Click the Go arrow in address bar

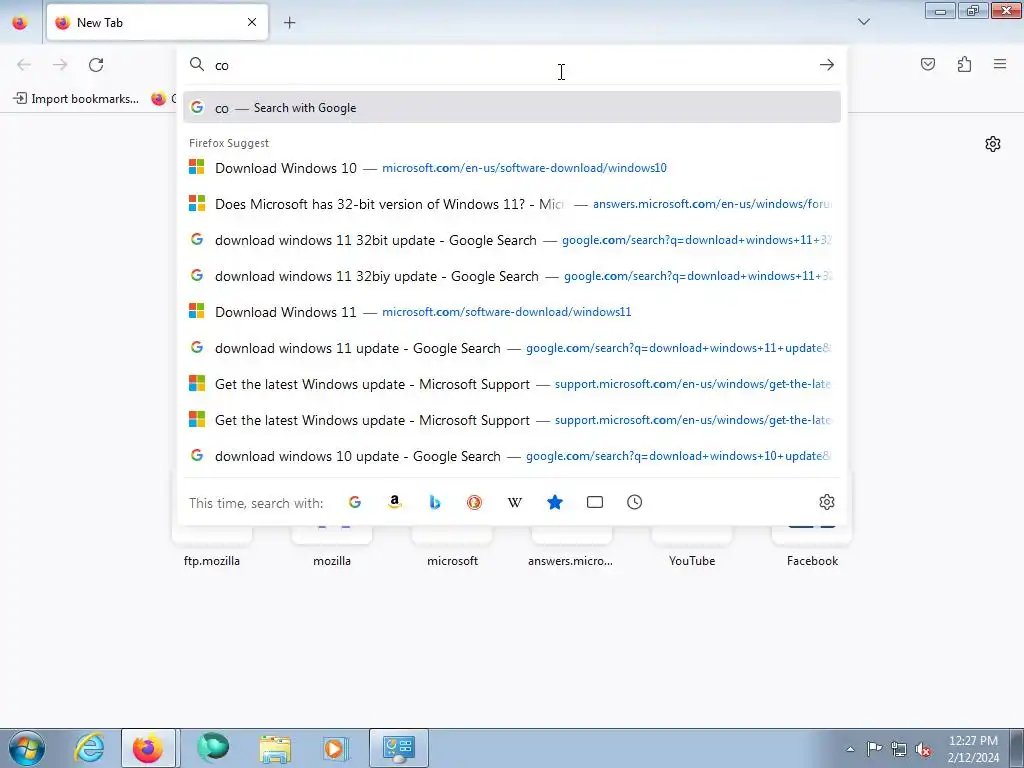point(826,65)
